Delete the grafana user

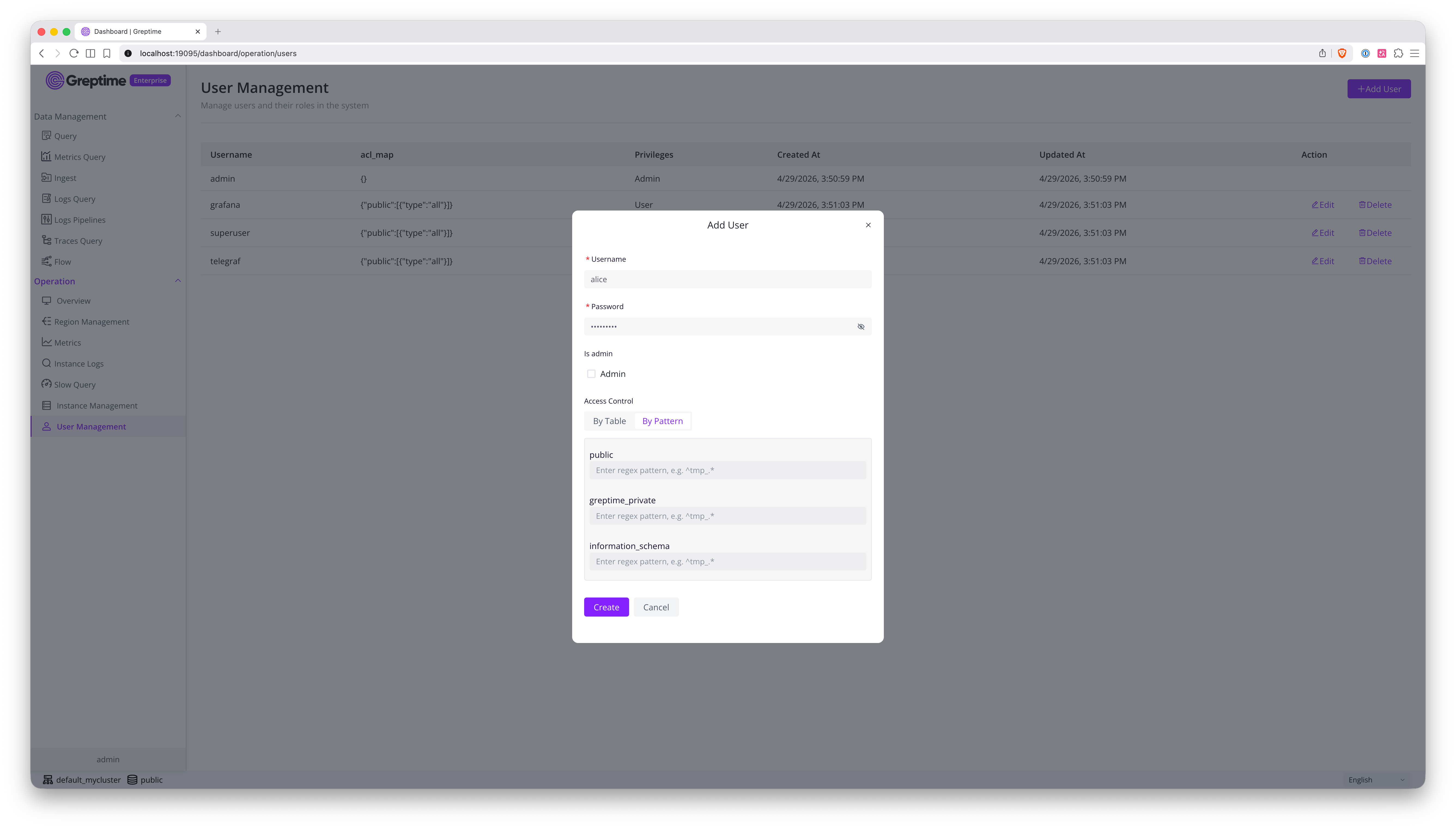[1375, 205]
